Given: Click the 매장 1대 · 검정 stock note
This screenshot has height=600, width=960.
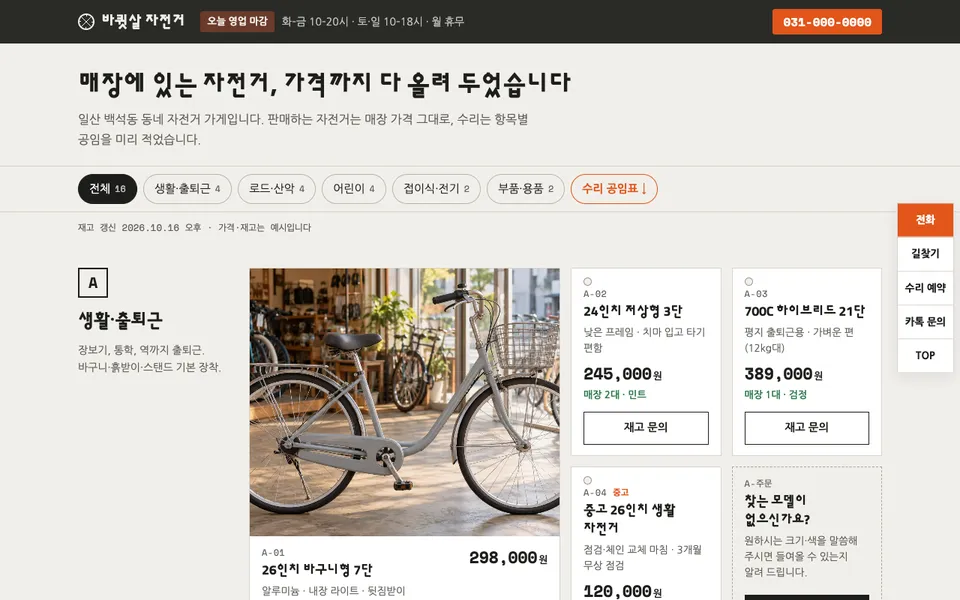Looking at the screenshot, I should [776, 395].
